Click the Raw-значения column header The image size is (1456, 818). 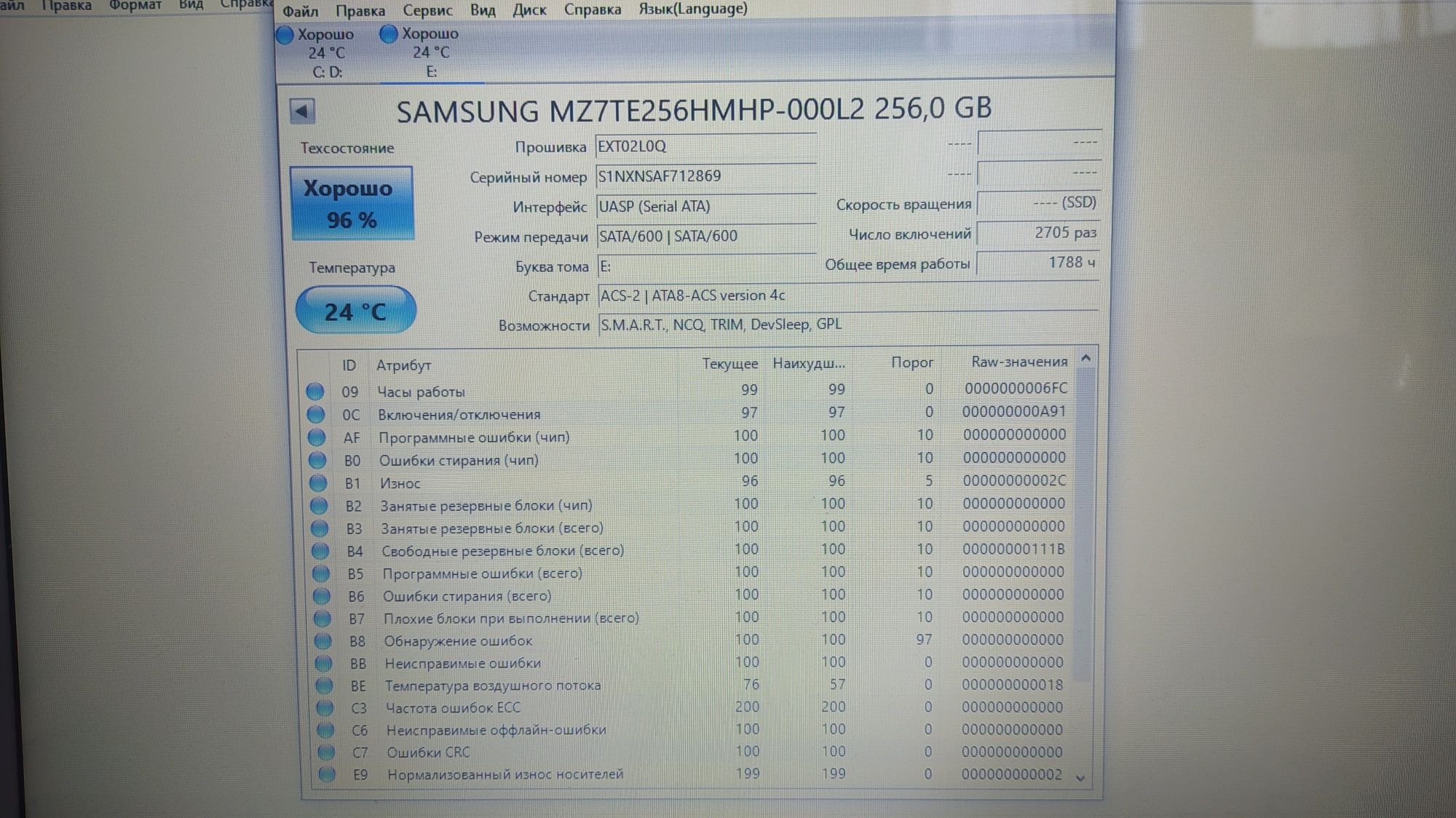(1019, 362)
